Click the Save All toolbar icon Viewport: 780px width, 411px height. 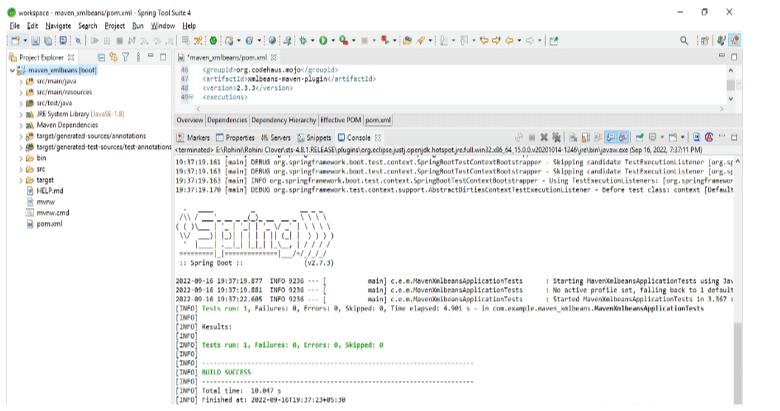pos(48,40)
